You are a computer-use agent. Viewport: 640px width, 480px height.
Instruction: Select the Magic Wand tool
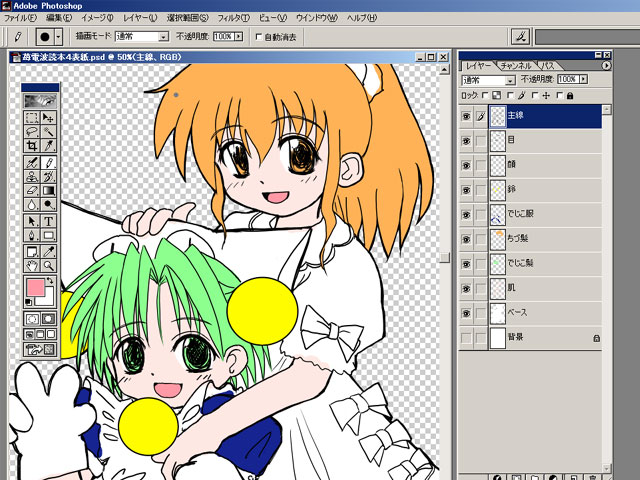point(49,131)
